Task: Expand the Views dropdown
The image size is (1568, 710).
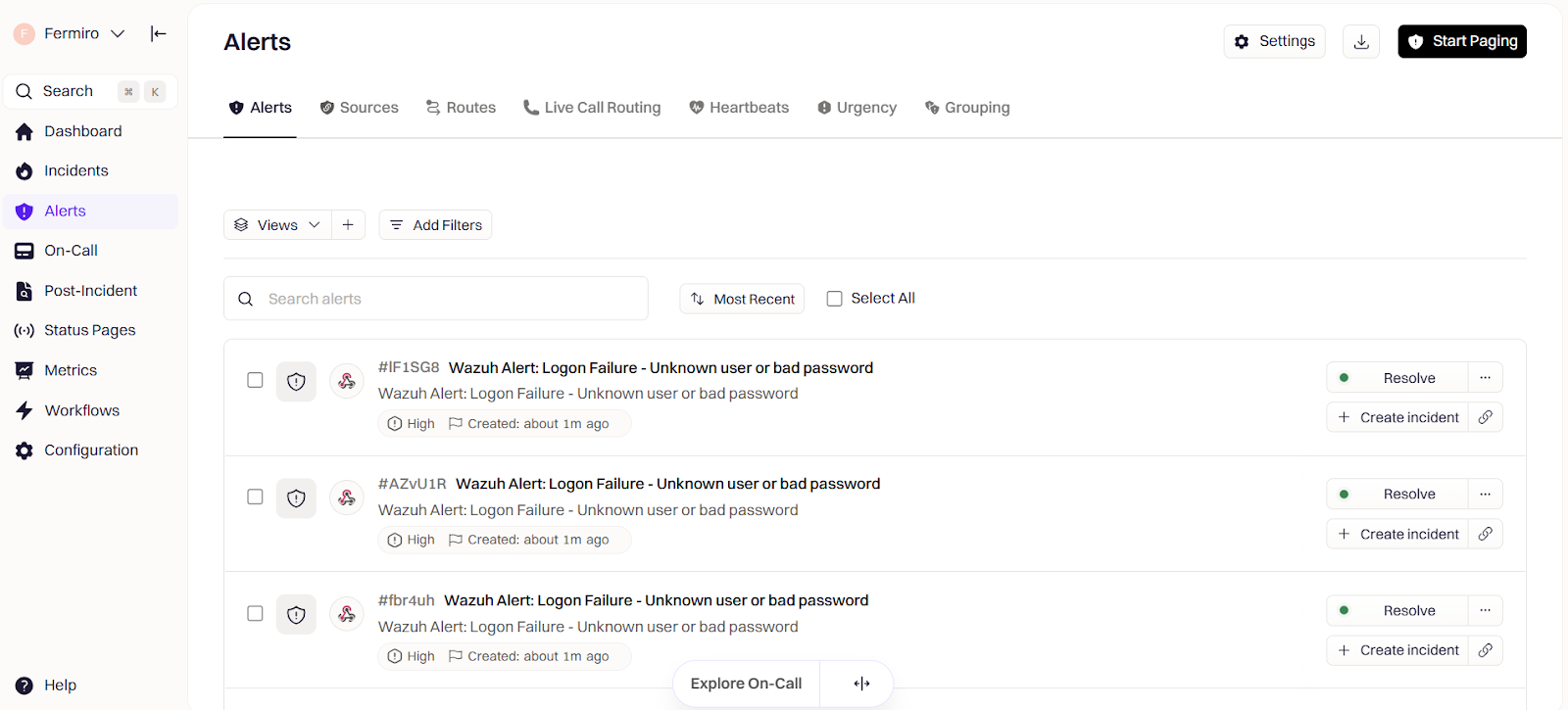Action: pos(277,225)
